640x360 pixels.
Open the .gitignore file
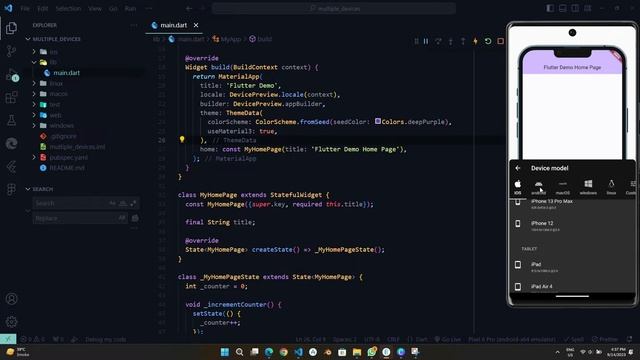click(64, 136)
